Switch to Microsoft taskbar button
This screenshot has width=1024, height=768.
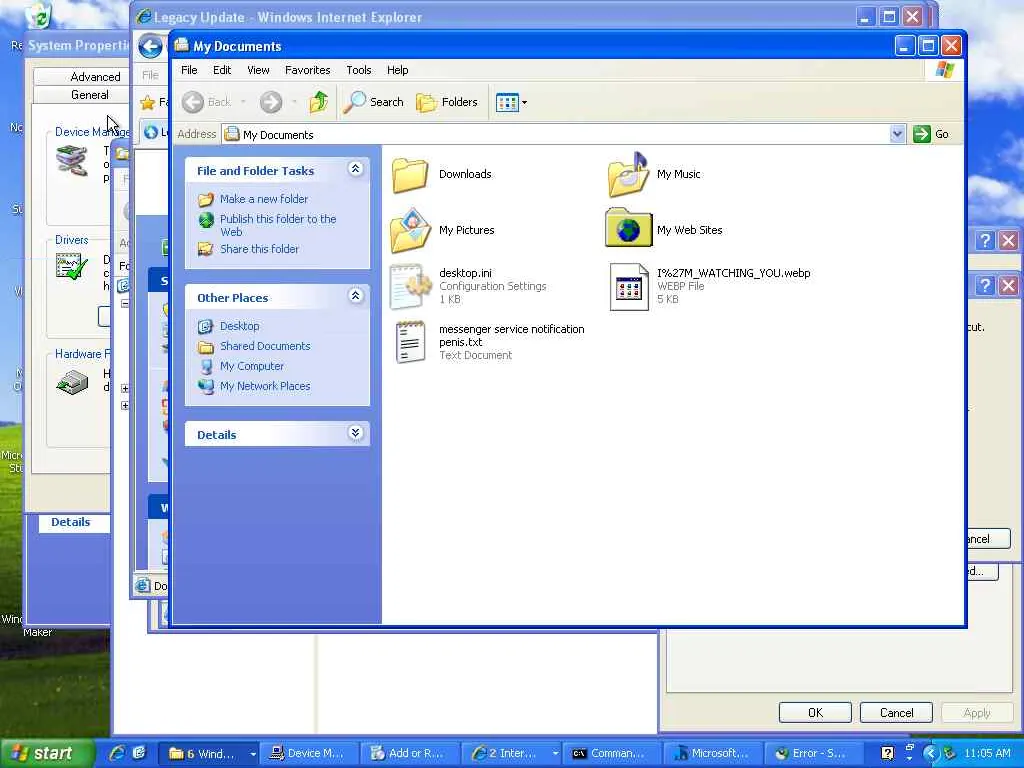point(711,753)
